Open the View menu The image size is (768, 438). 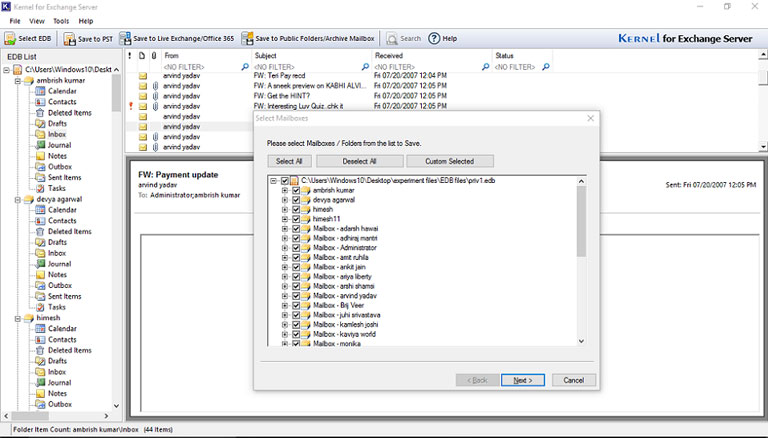coord(37,21)
